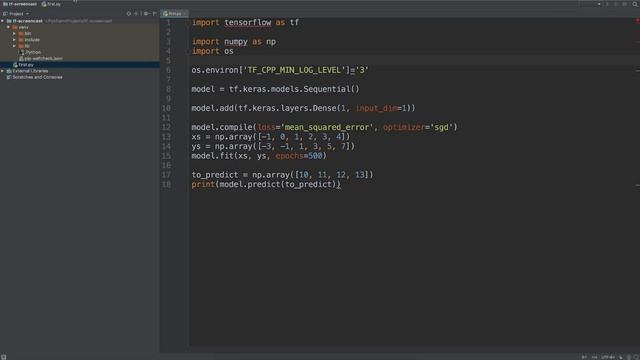This screenshot has height=360, width=640.
Task: Expand the lib folder
Action: [14, 46]
